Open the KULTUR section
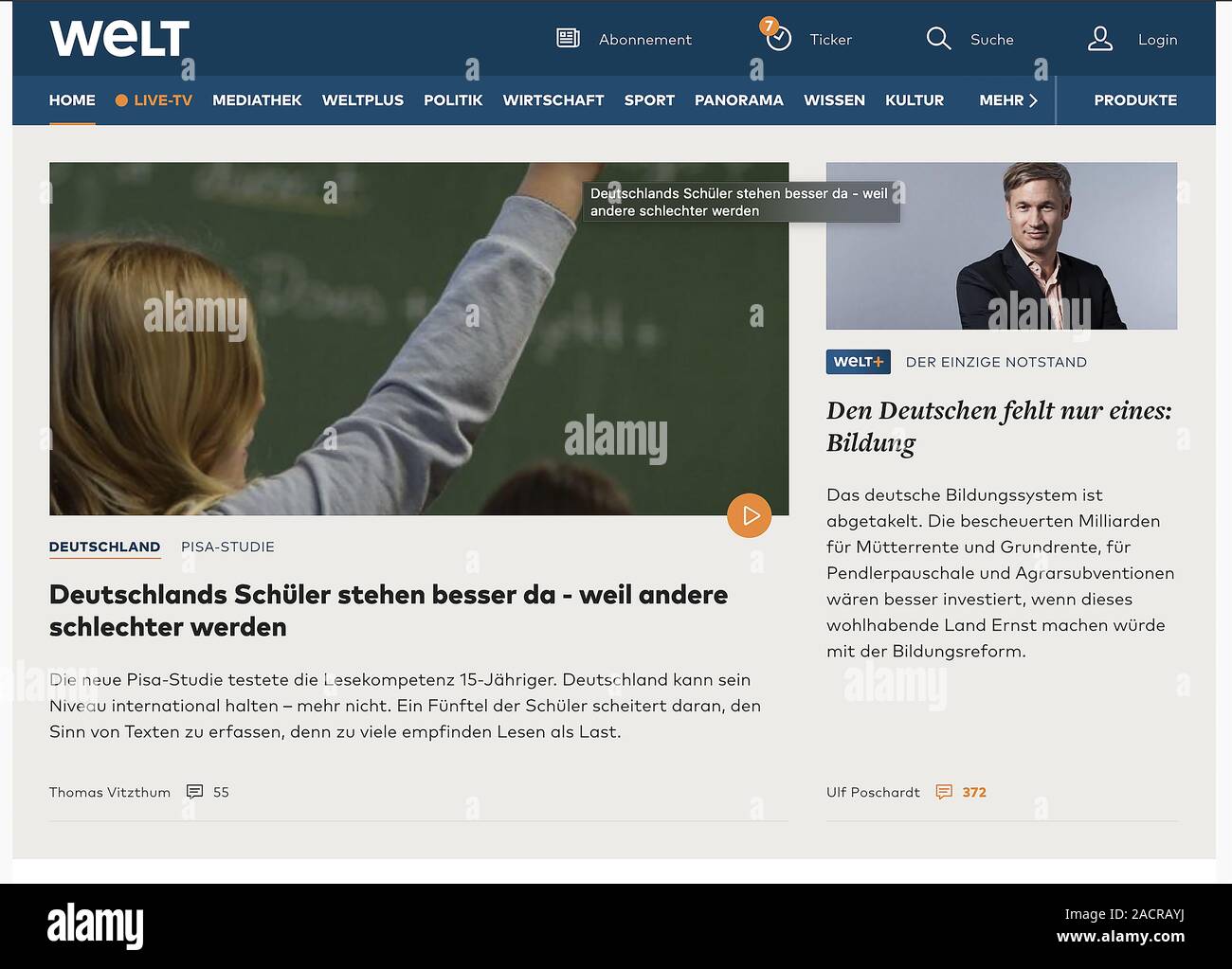 click(x=915, y=100)
